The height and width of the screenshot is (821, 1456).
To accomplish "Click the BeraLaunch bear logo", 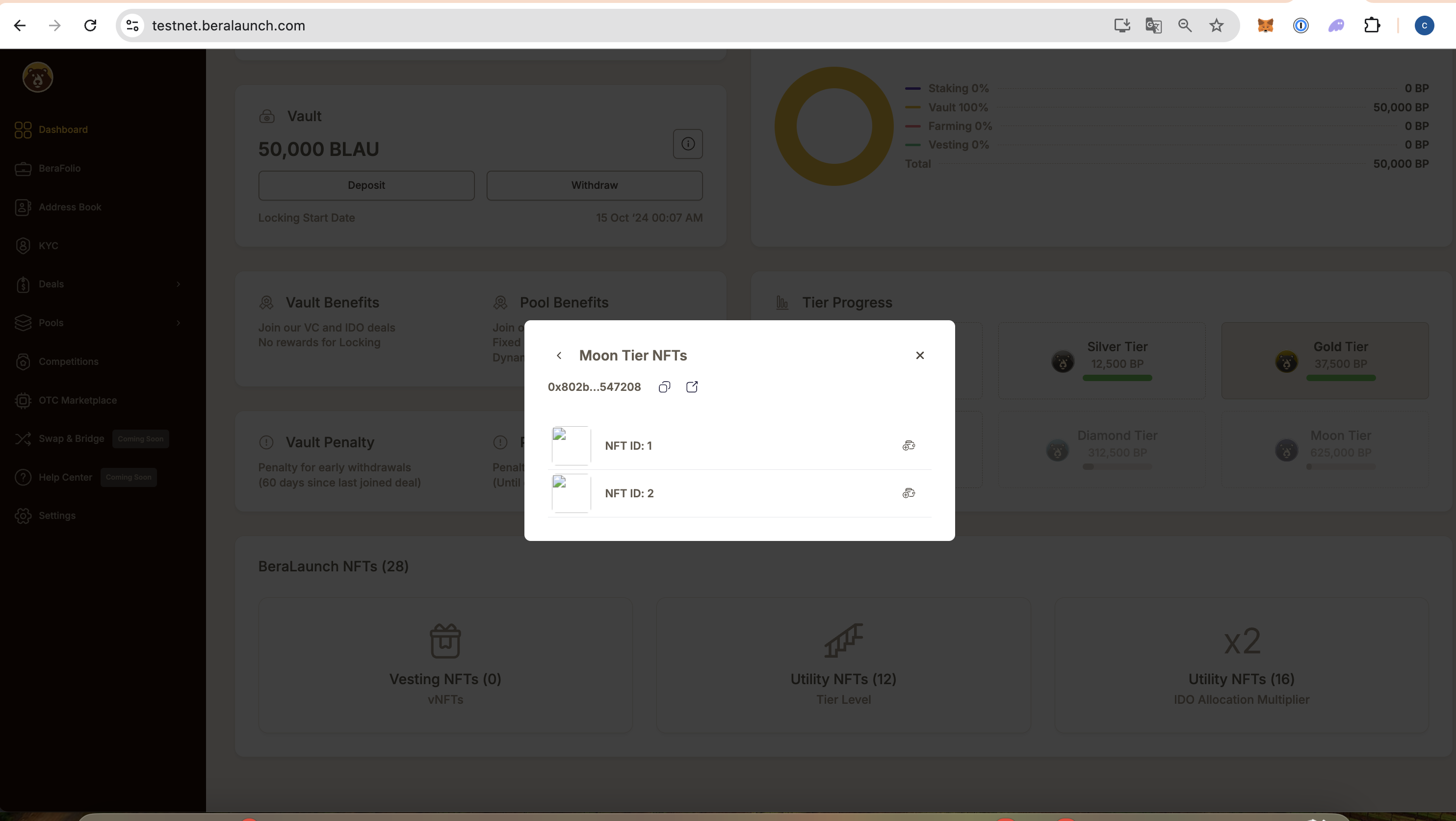I will point(37,77).
